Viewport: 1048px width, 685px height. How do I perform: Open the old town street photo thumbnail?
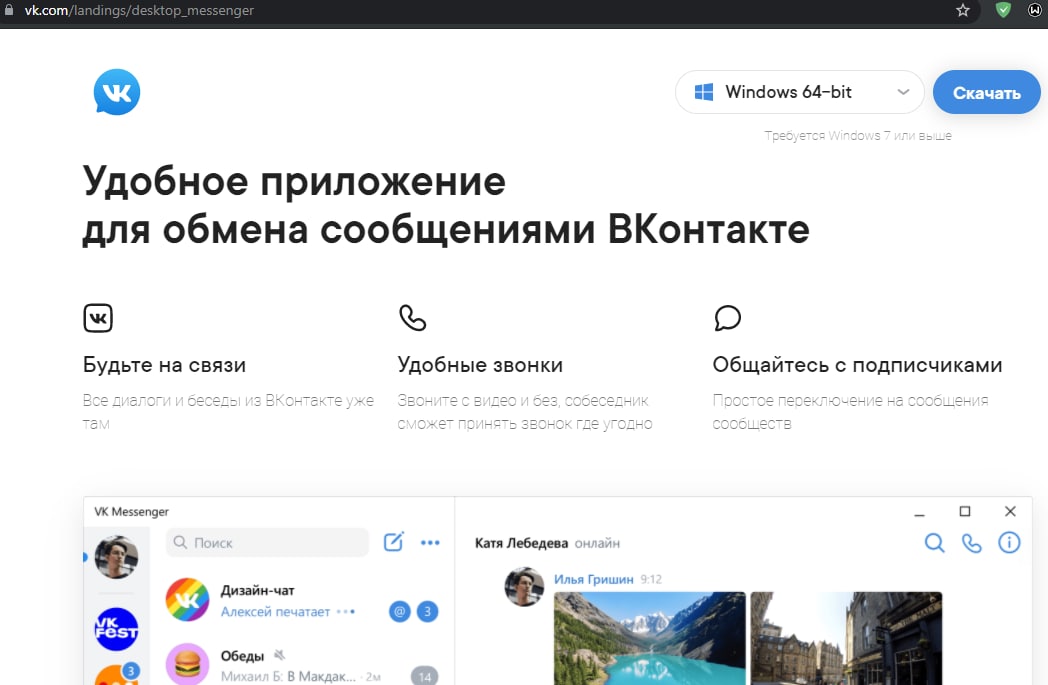pyautogui.click(x=846, y=638)
